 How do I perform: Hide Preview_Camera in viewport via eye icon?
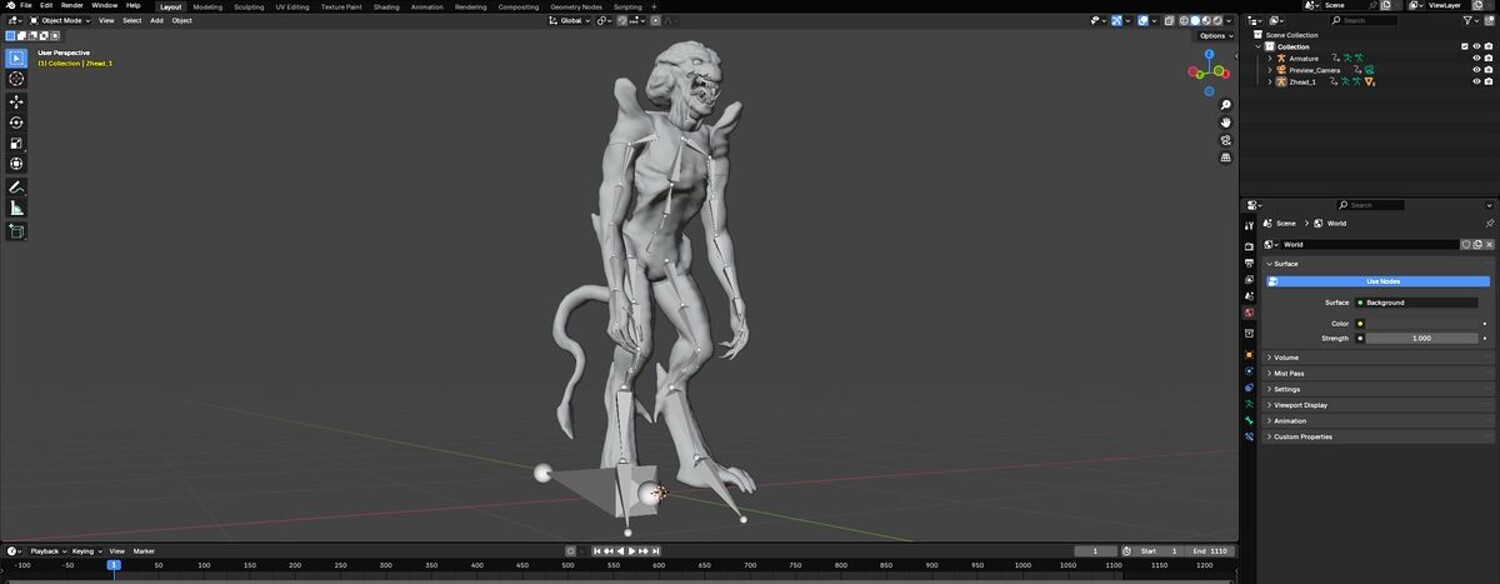click(1477, 70)
